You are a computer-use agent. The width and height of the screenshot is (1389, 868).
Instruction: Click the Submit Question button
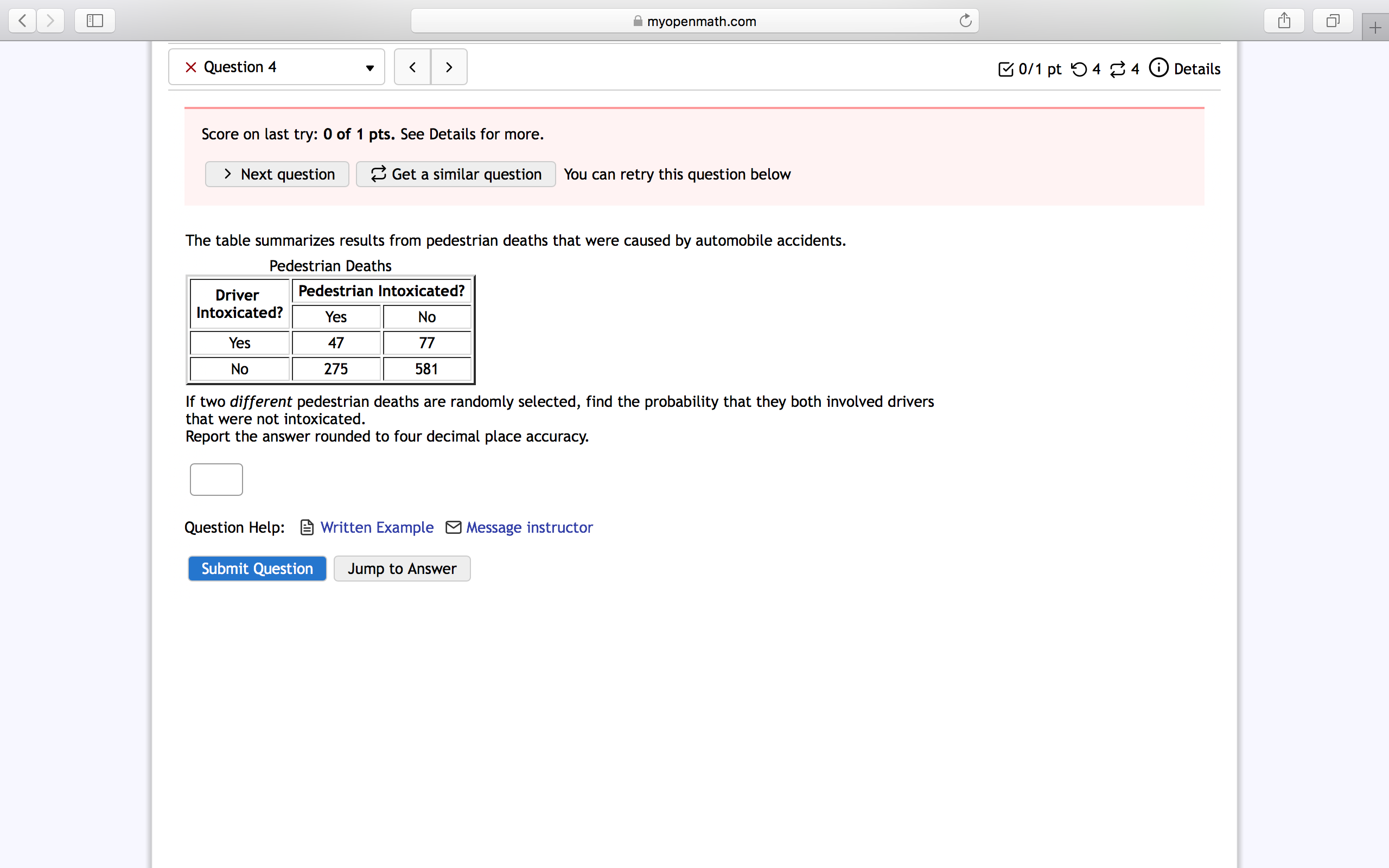coord(257,569)
